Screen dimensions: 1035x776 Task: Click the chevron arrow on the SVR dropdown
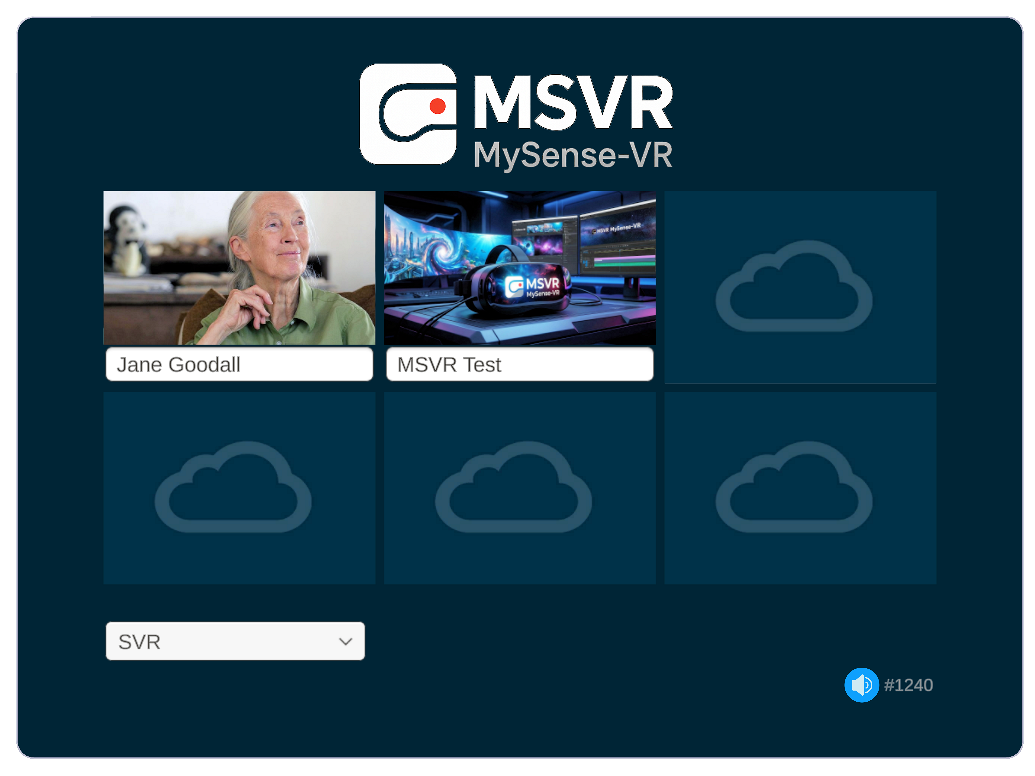click(346, 642)
